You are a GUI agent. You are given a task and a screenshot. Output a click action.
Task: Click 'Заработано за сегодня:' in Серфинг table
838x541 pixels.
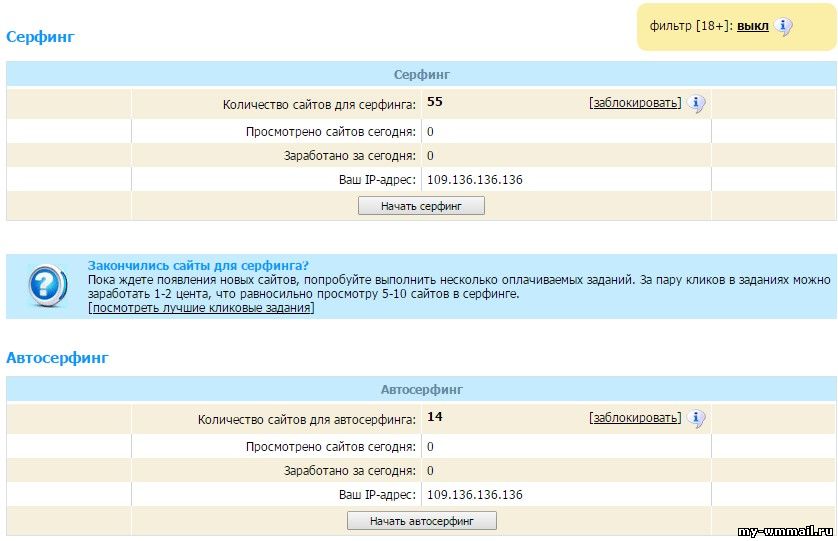pos(350,156)
